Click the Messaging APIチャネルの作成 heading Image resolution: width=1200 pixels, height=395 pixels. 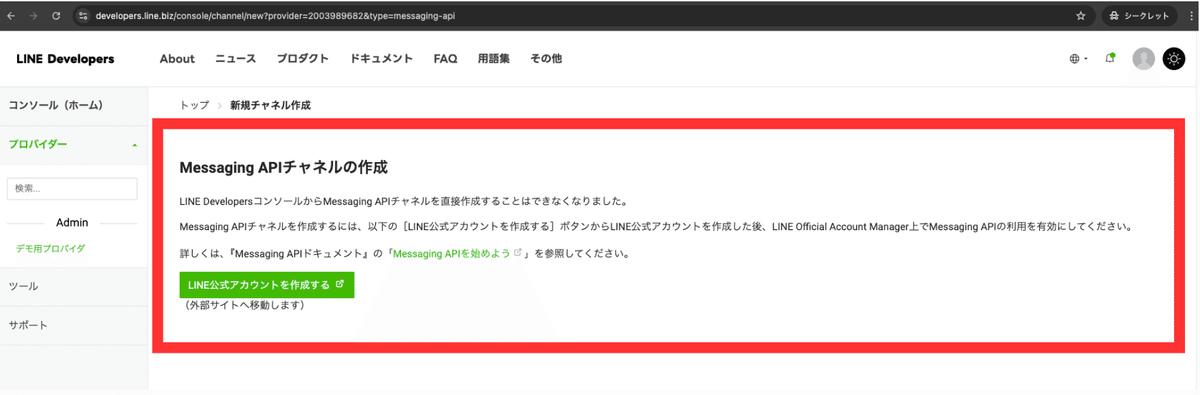click(x=283, y=167)
